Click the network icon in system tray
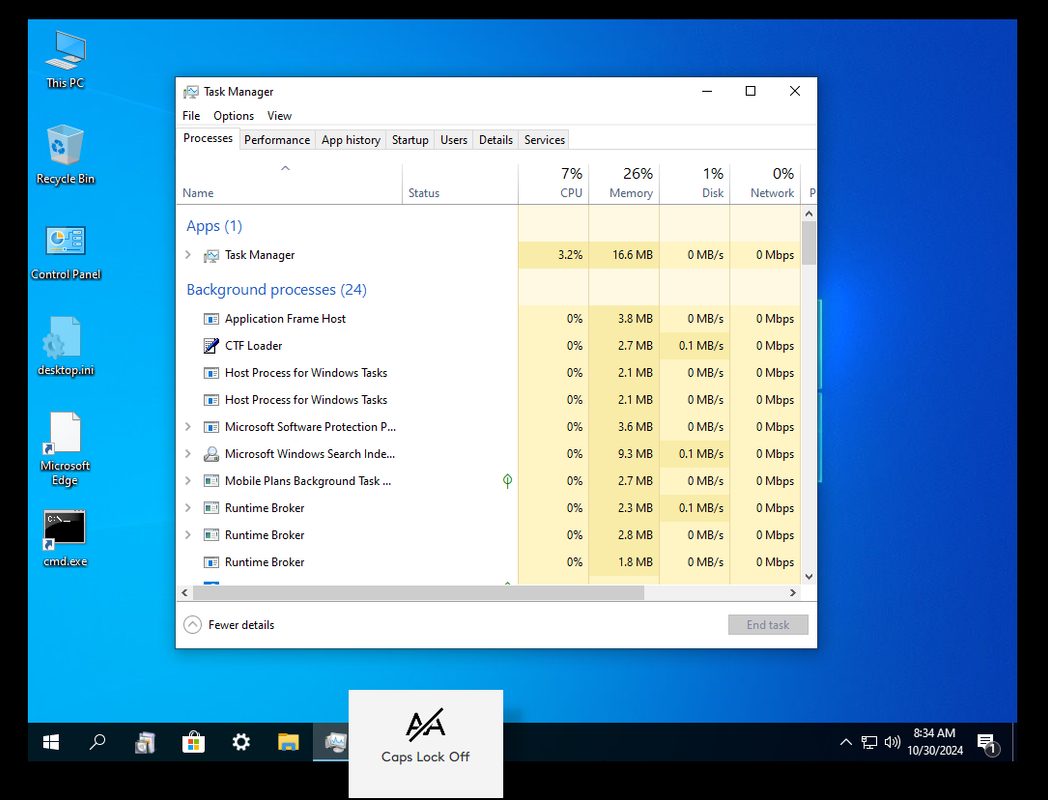Viewport: 1048px width, 800px height. [869, 742]
